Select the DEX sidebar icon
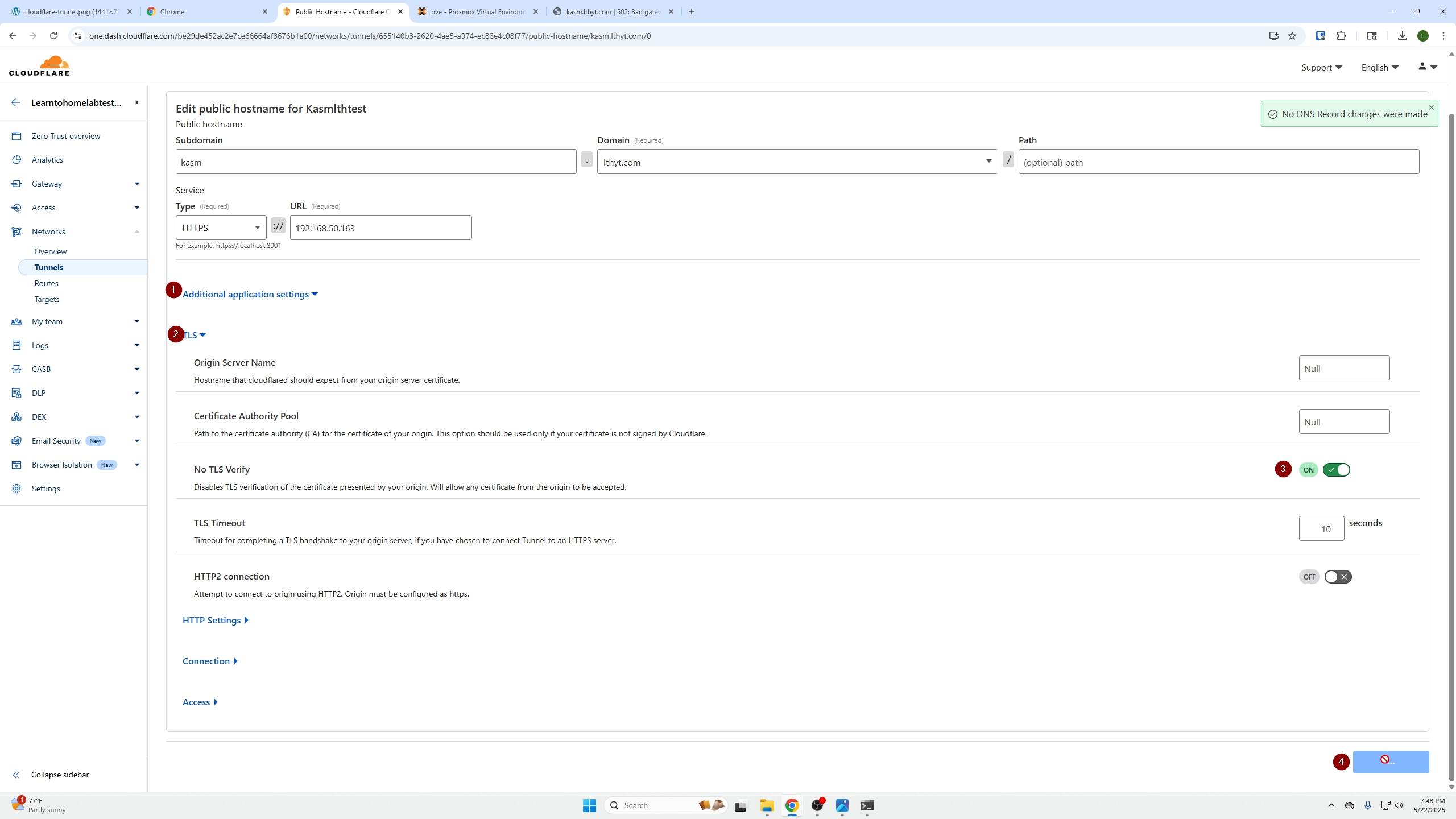The image size is (1456, 819). point(18,416)
